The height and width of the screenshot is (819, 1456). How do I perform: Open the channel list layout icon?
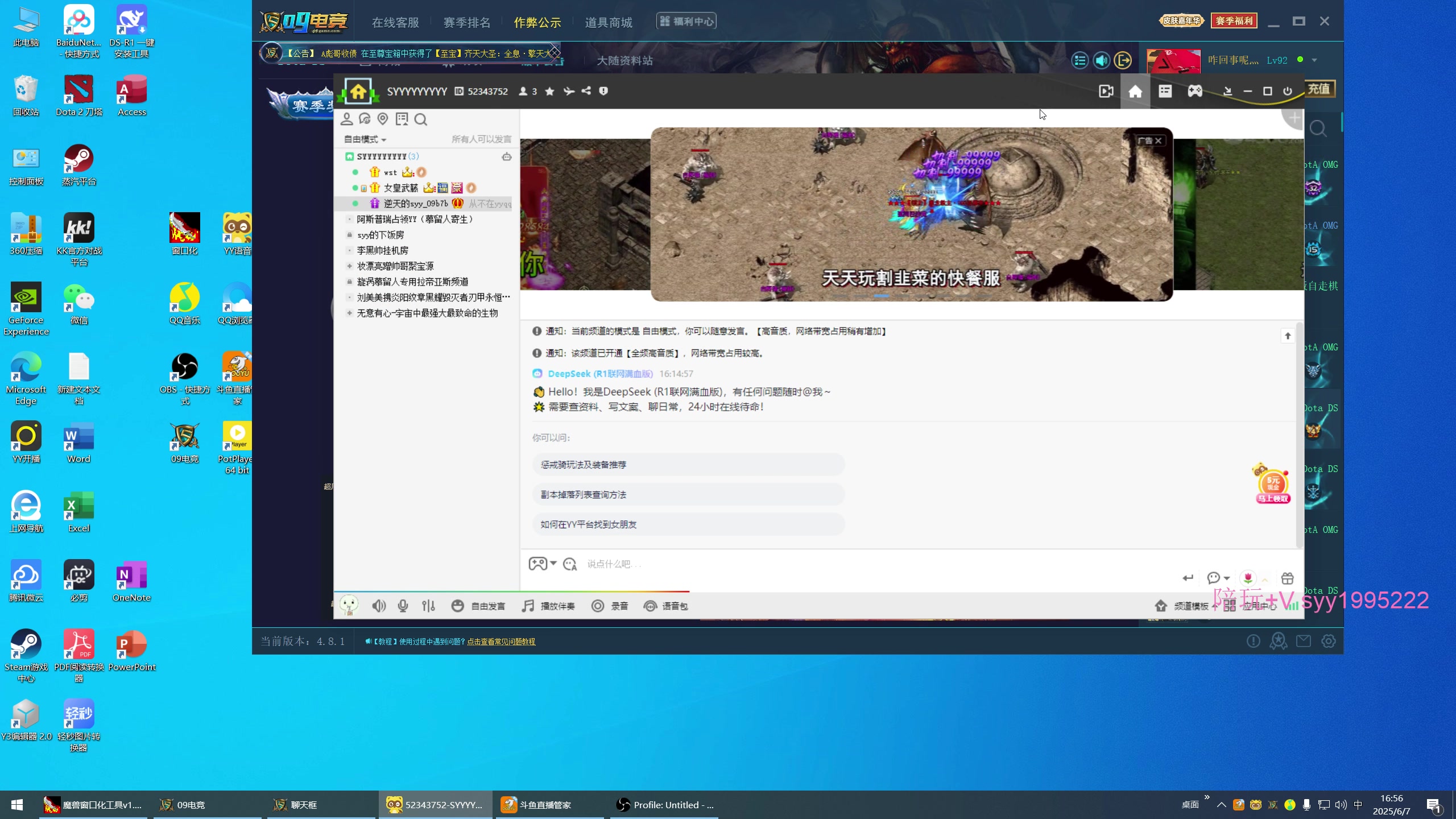pos(1165,91)
